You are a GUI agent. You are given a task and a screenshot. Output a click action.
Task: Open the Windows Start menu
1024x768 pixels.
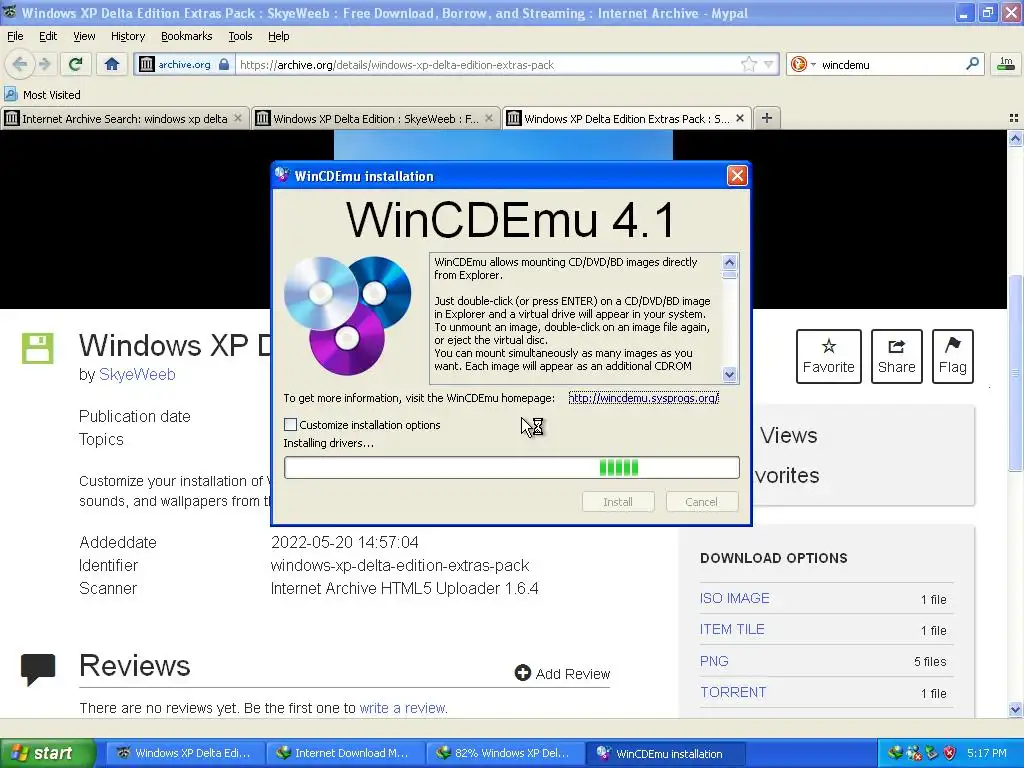tap(47, 753)
